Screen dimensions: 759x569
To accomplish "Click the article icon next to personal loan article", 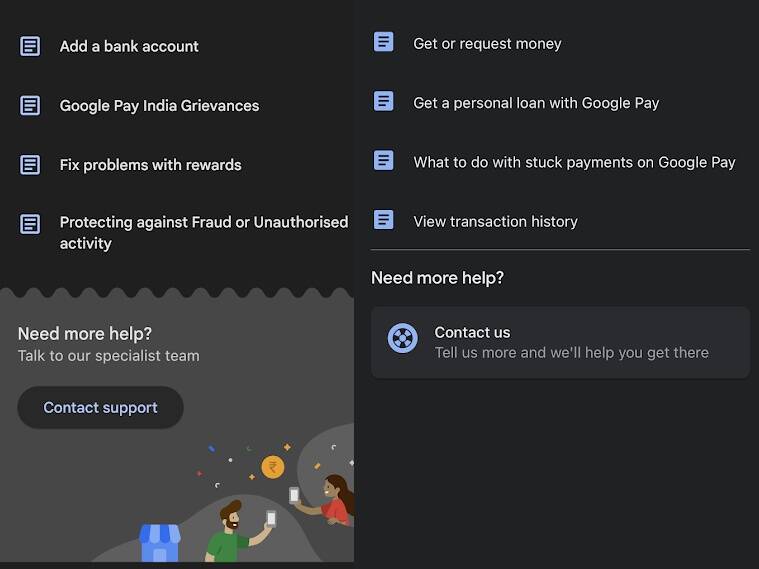I will (384, 101).
